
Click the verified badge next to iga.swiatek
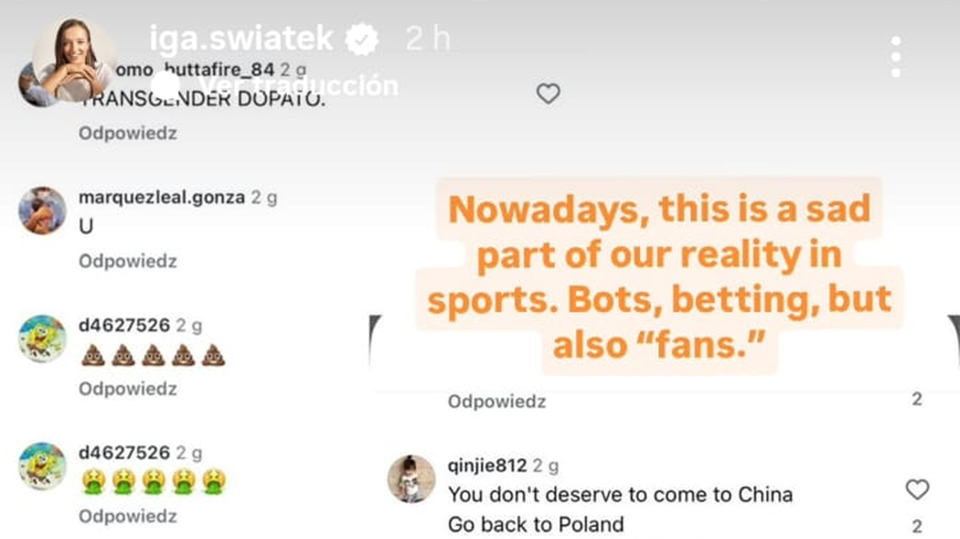[x=362, y=40]
